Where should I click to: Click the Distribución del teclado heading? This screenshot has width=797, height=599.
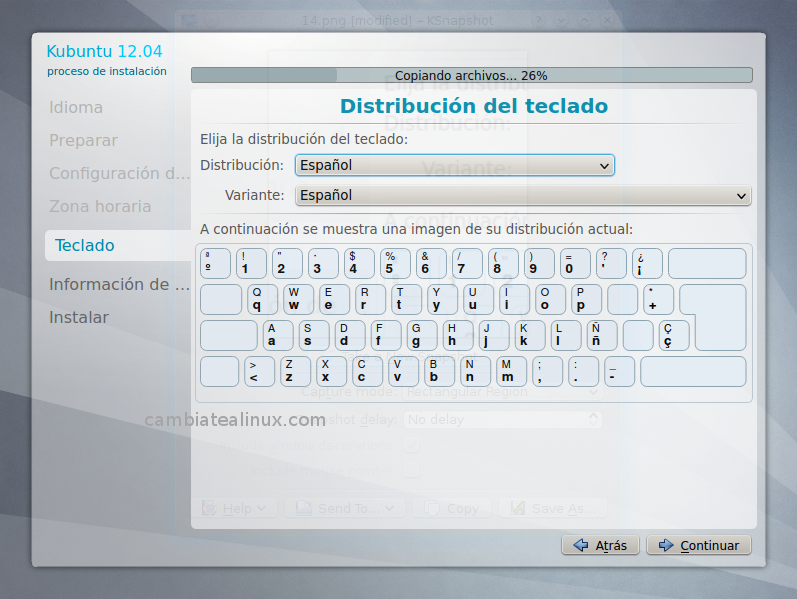(x=474, y=106)
